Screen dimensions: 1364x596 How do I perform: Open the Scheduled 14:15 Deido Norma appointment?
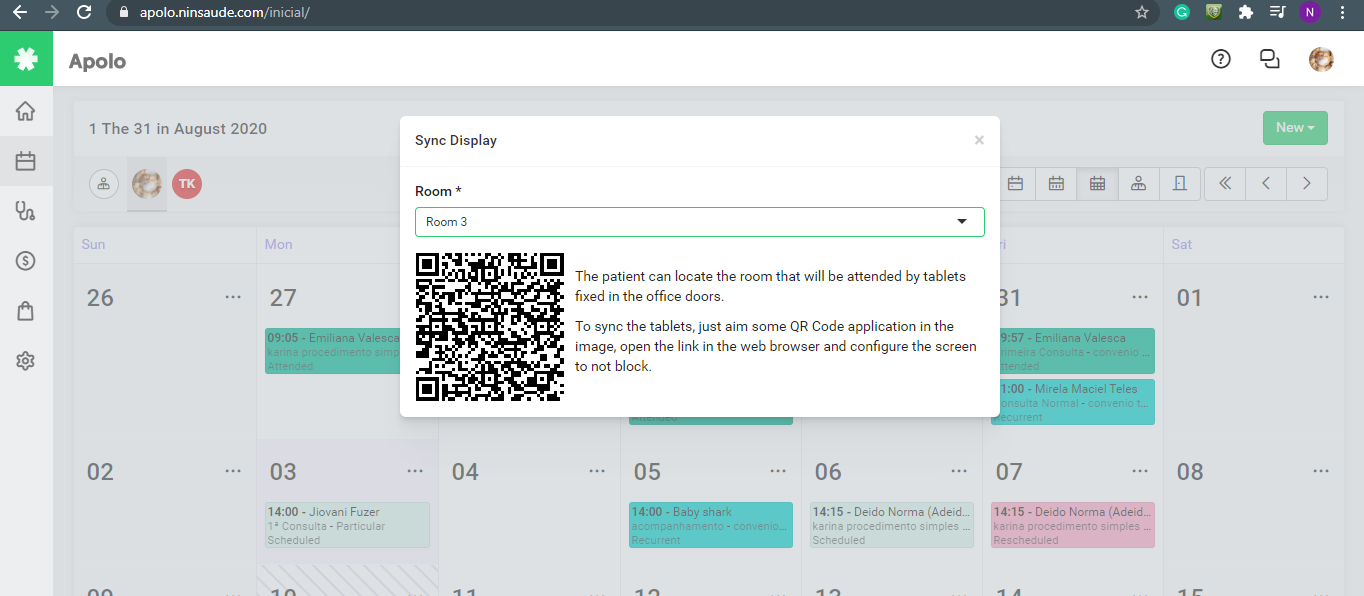pos(893,525)
